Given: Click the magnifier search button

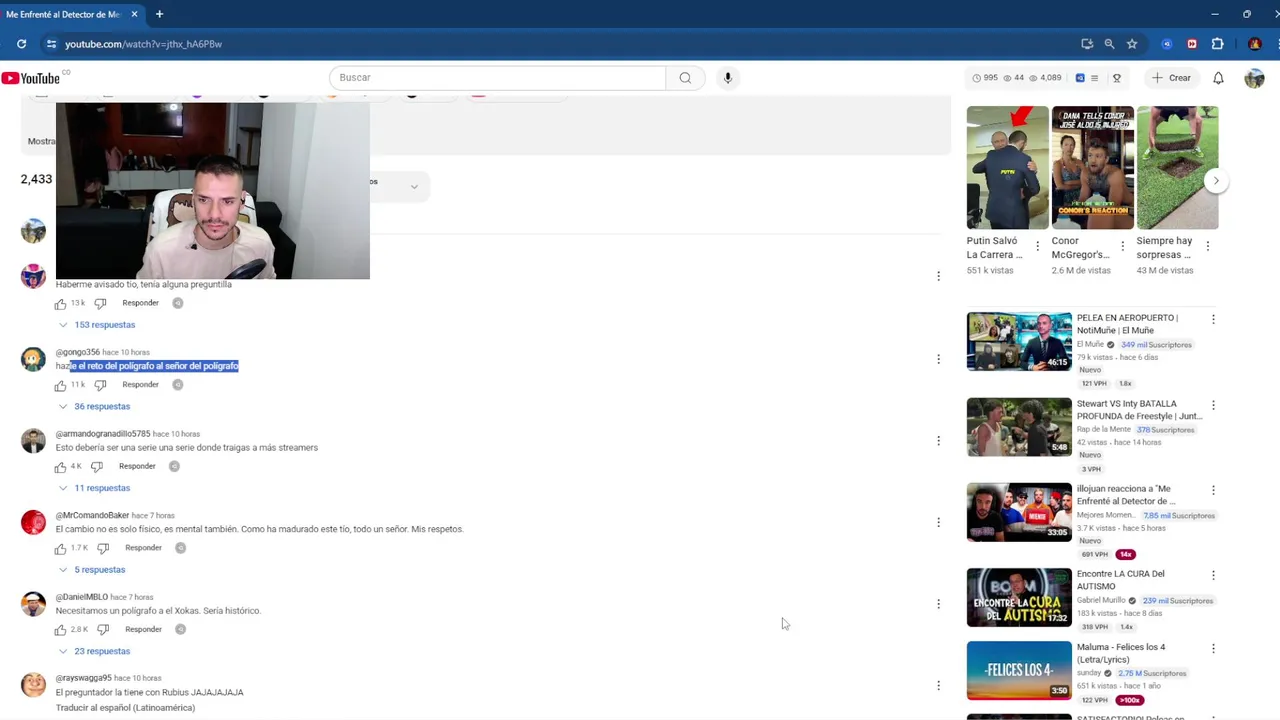Looking at the screenshot, I should [685, 78].
